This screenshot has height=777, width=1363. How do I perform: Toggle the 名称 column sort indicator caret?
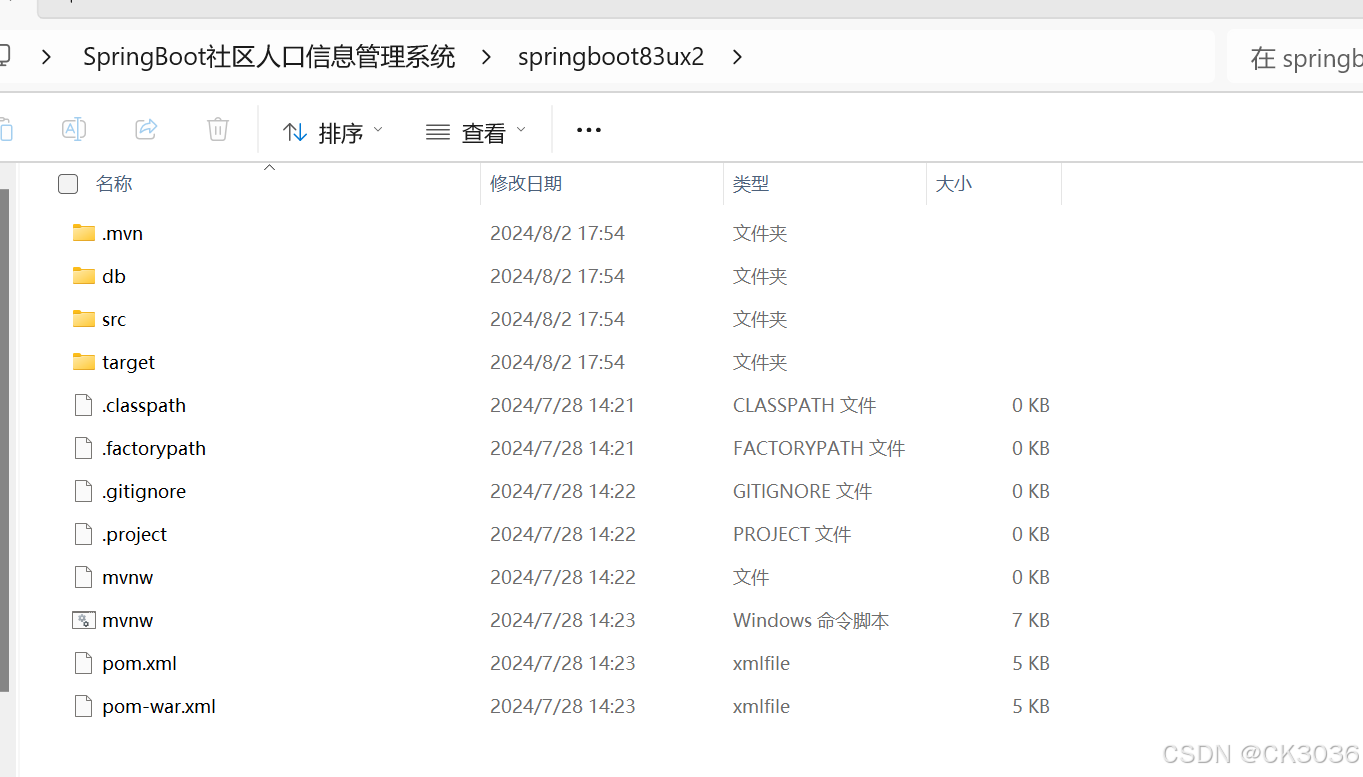pyautogui.click(x=269, y=167)
